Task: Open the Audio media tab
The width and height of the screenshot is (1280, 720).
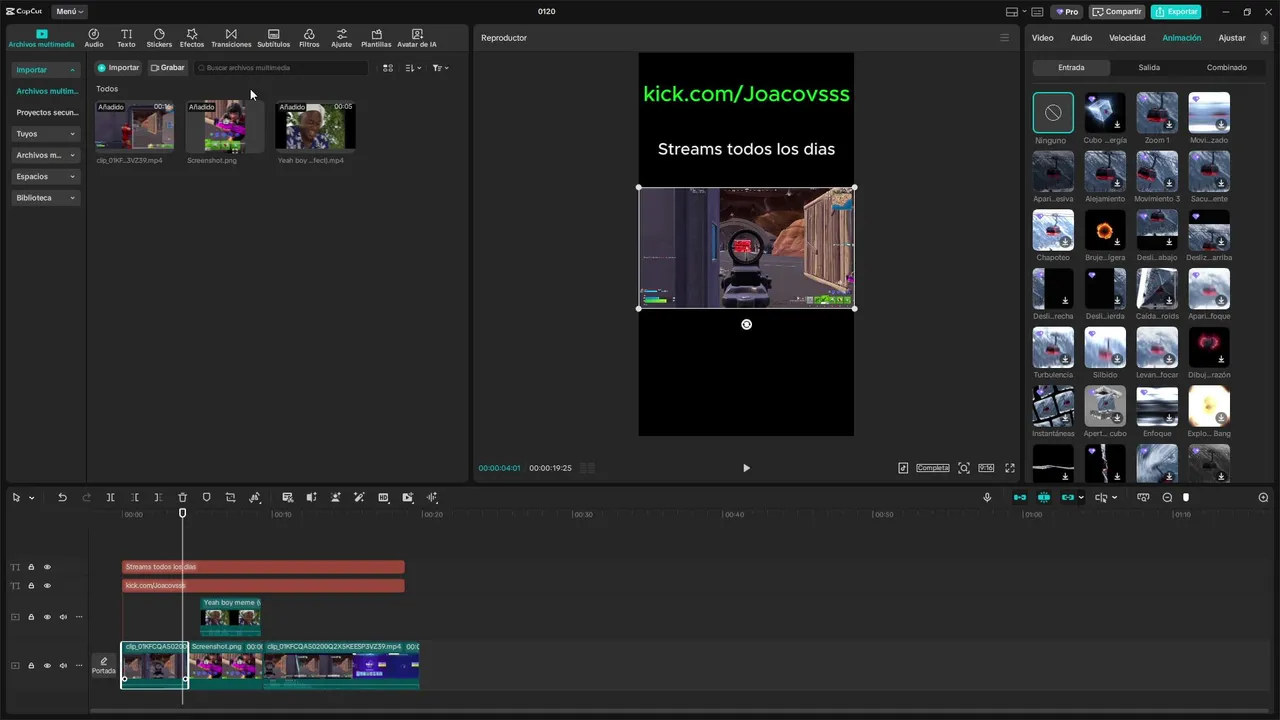Action: pos(94,38)
